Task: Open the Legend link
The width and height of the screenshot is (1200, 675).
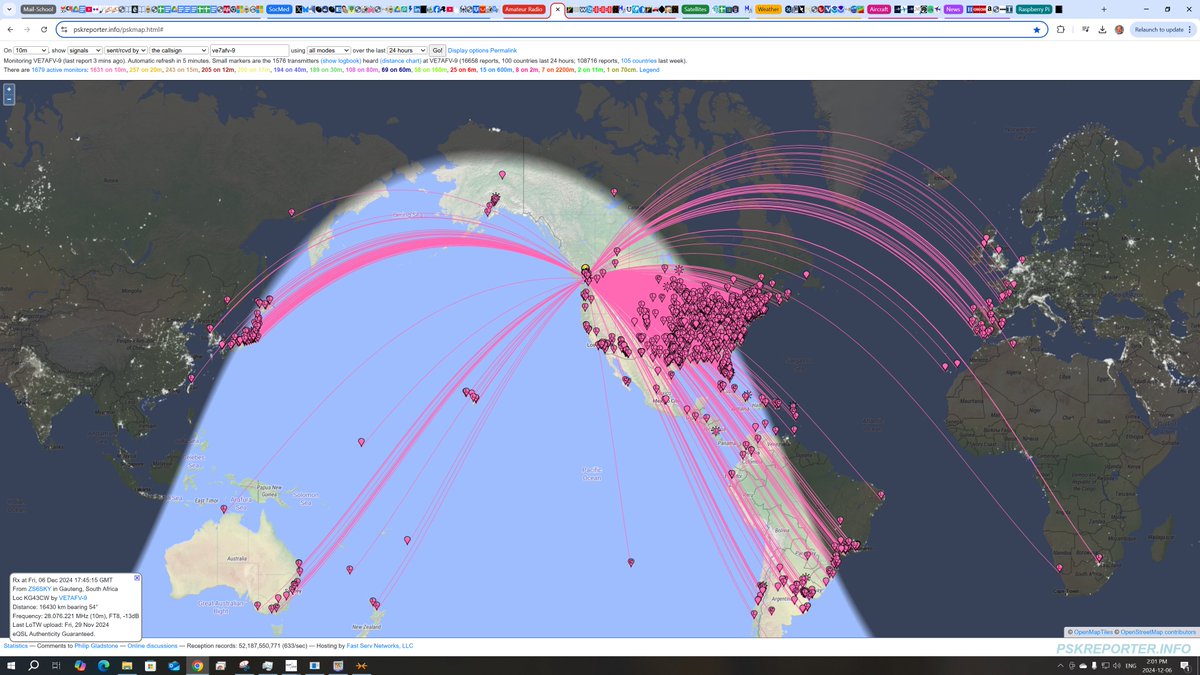Action: 649,70
